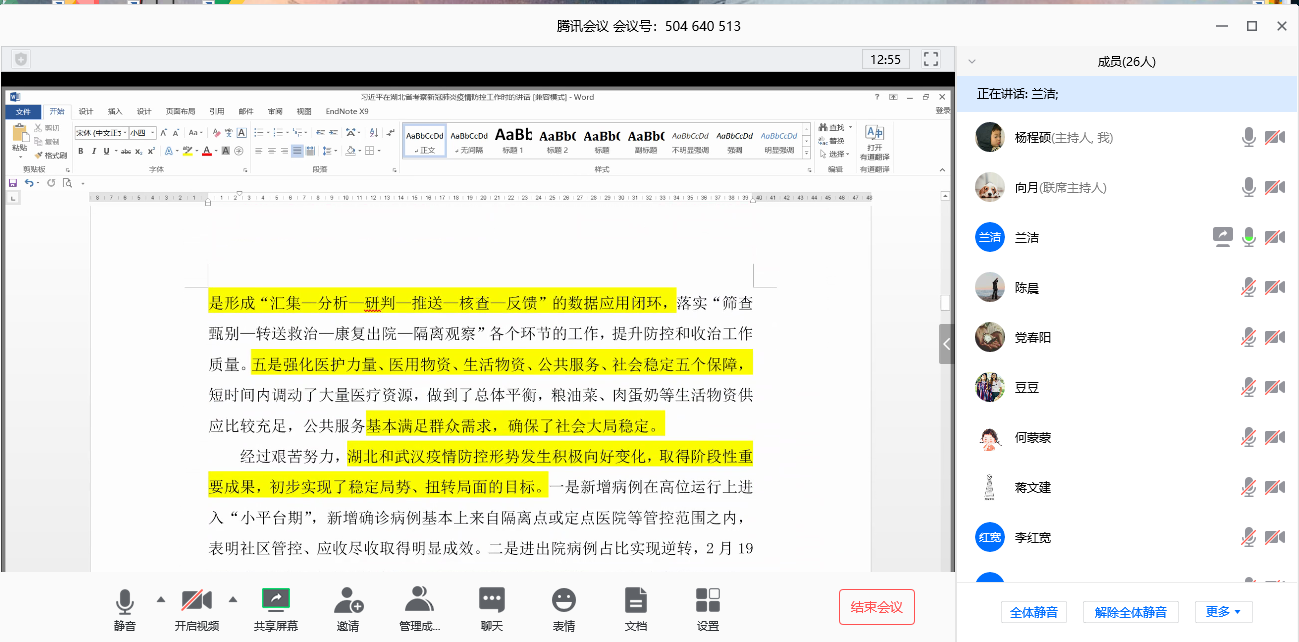Open the Emoji (表情) reactions icon

click(x=563, y=601)
